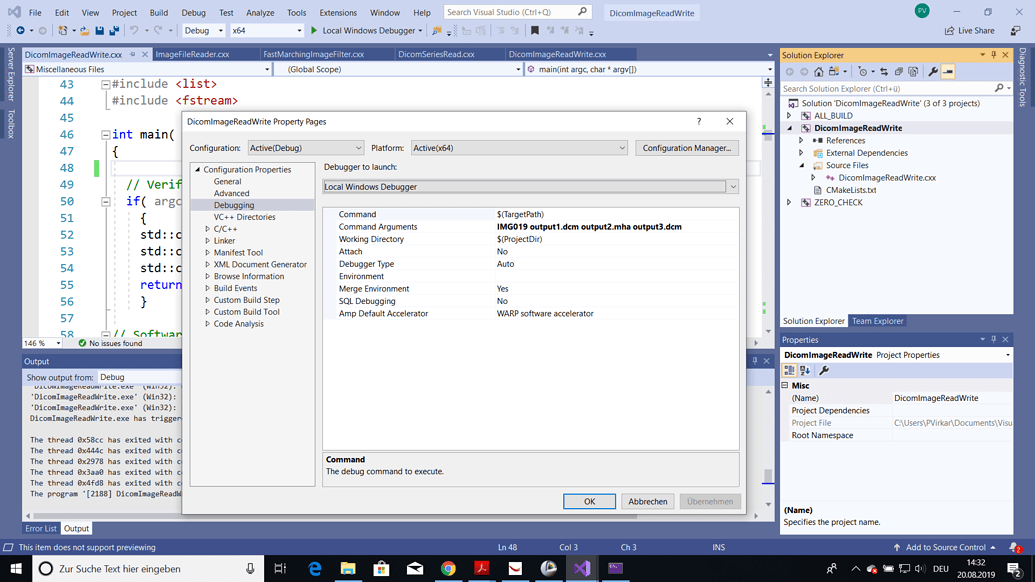Select the Sync with Active Document icon
The width and height of the screenshot is (1035, 582).
tap(885, 71)
